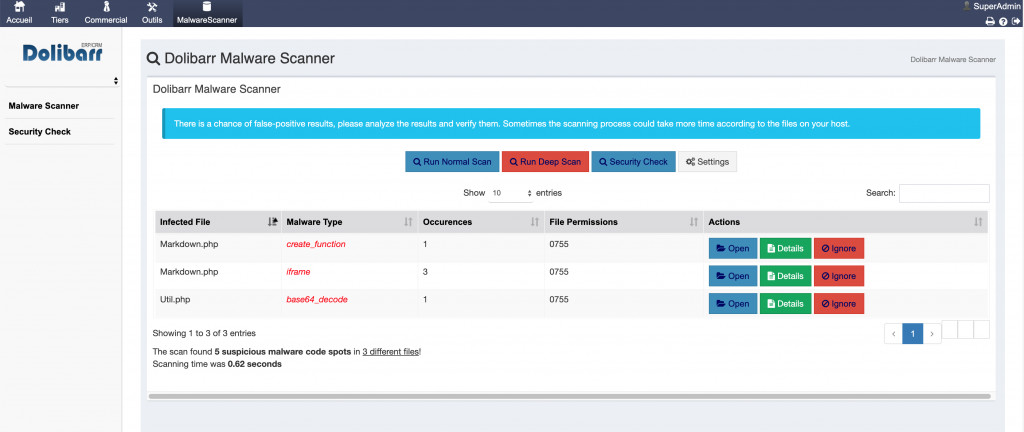Image resolution: width=1024 pixels, height=432 pixels.
Task: Open the Commercial module icon
Action: [x=105, y=8]
